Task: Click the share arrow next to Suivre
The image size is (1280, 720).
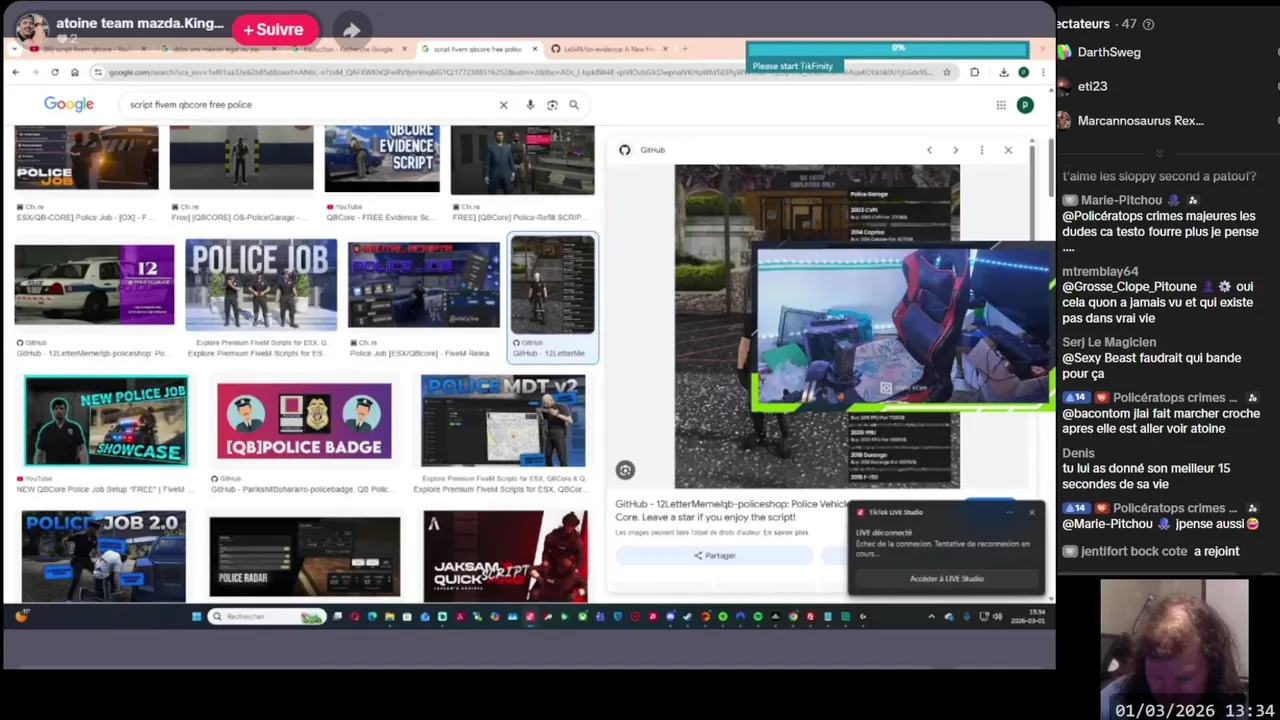Action: click(351, 30)
